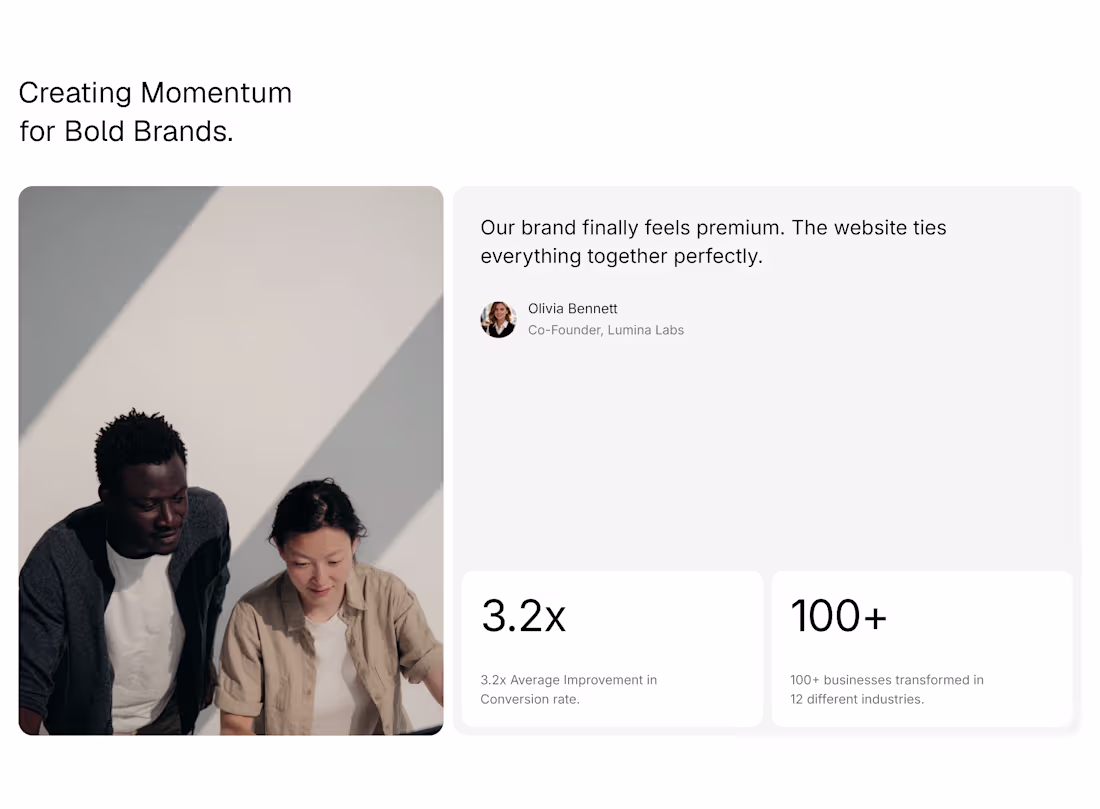Click the 100+ statistic number

[838, 615]
